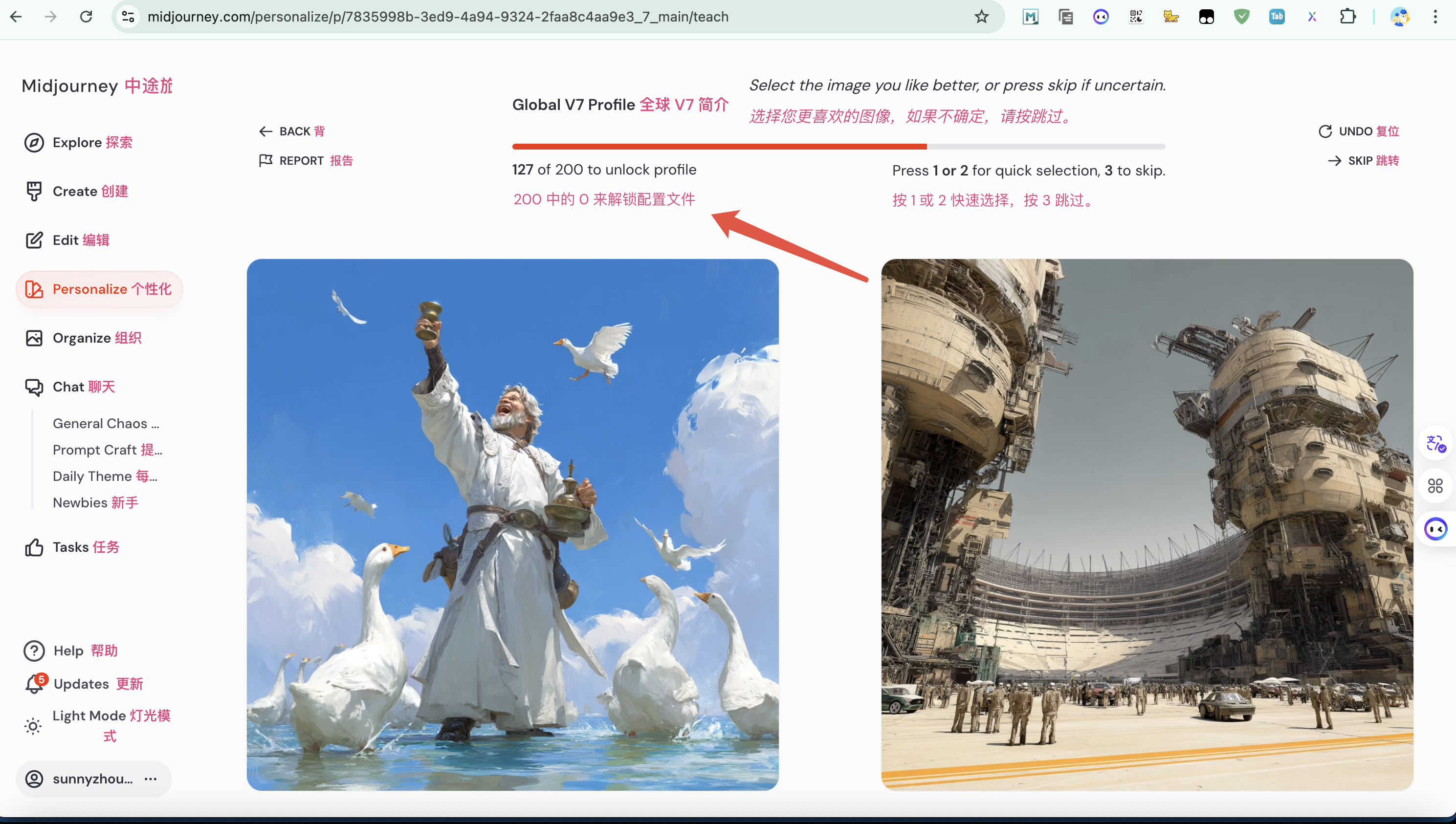1456x824 pixels.
Task: Click the Updates bell icon
Action: (34, 684)
